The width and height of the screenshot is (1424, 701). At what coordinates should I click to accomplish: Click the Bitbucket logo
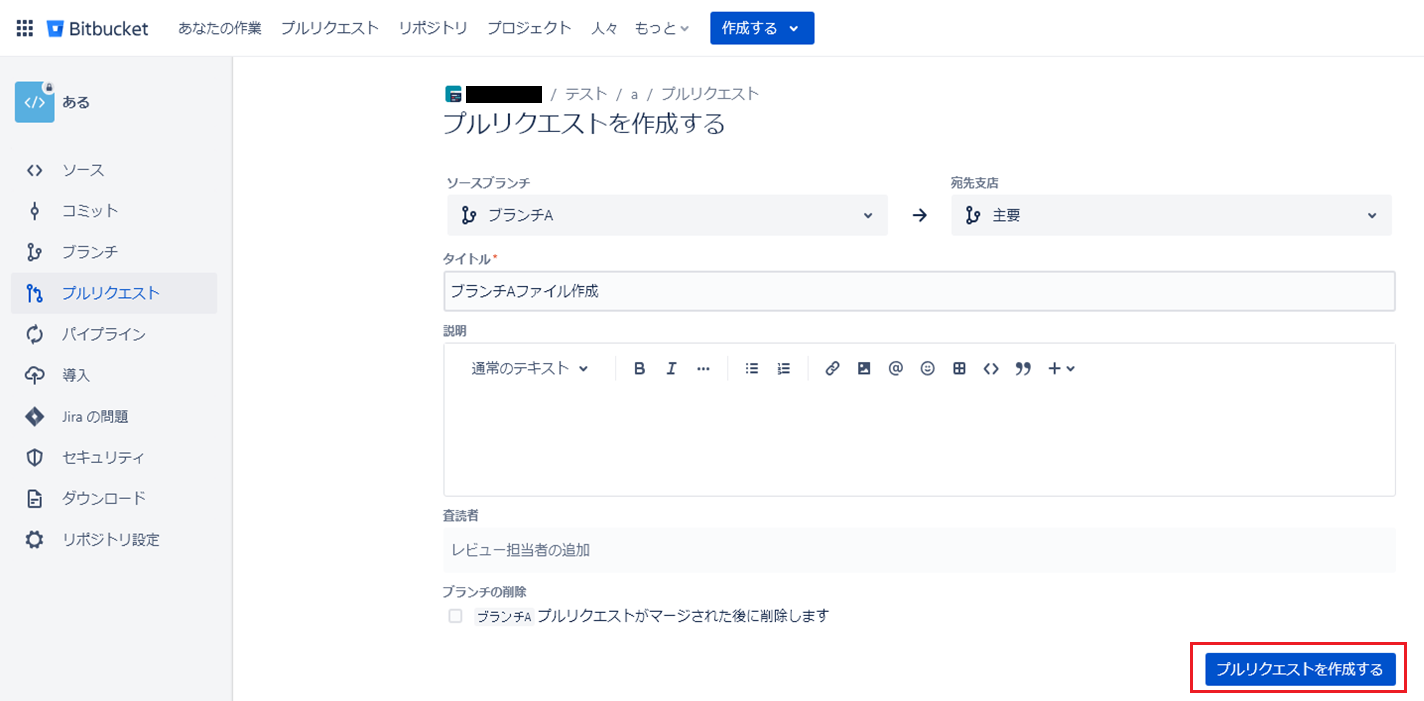(98, 28)
